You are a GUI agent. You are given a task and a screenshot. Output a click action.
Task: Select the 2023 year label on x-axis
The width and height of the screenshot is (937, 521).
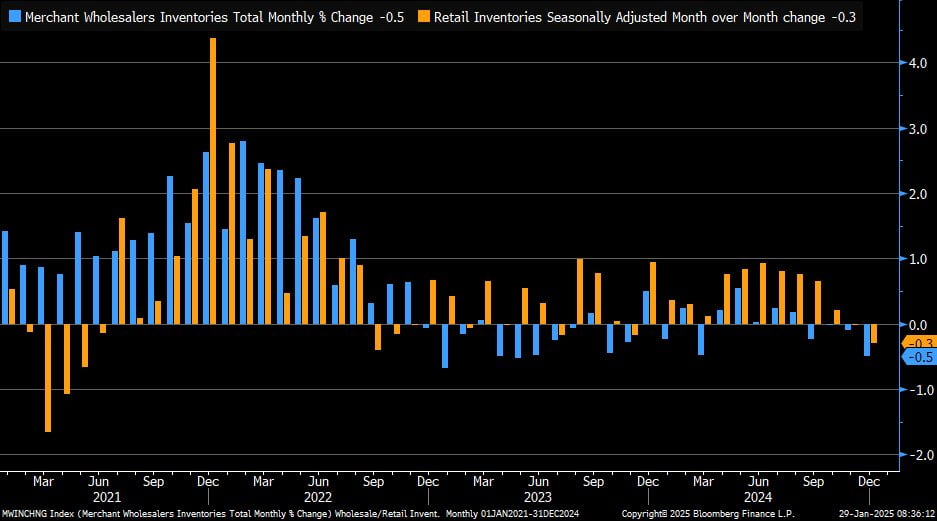coord(538,497)
